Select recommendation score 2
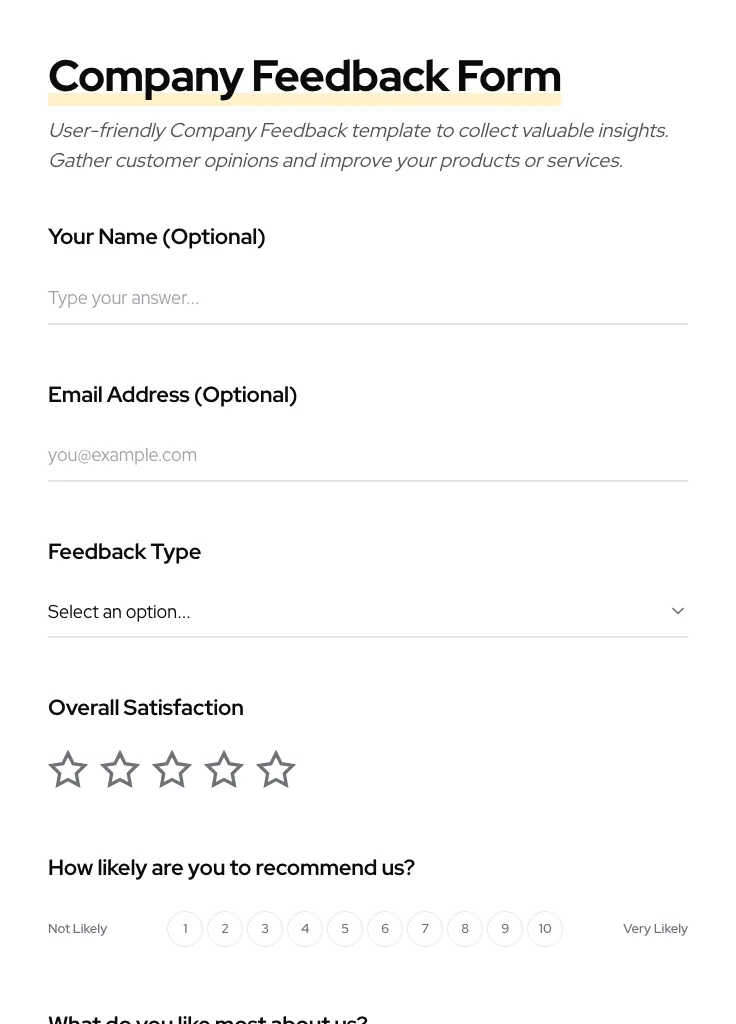 (x=225, y=929)
